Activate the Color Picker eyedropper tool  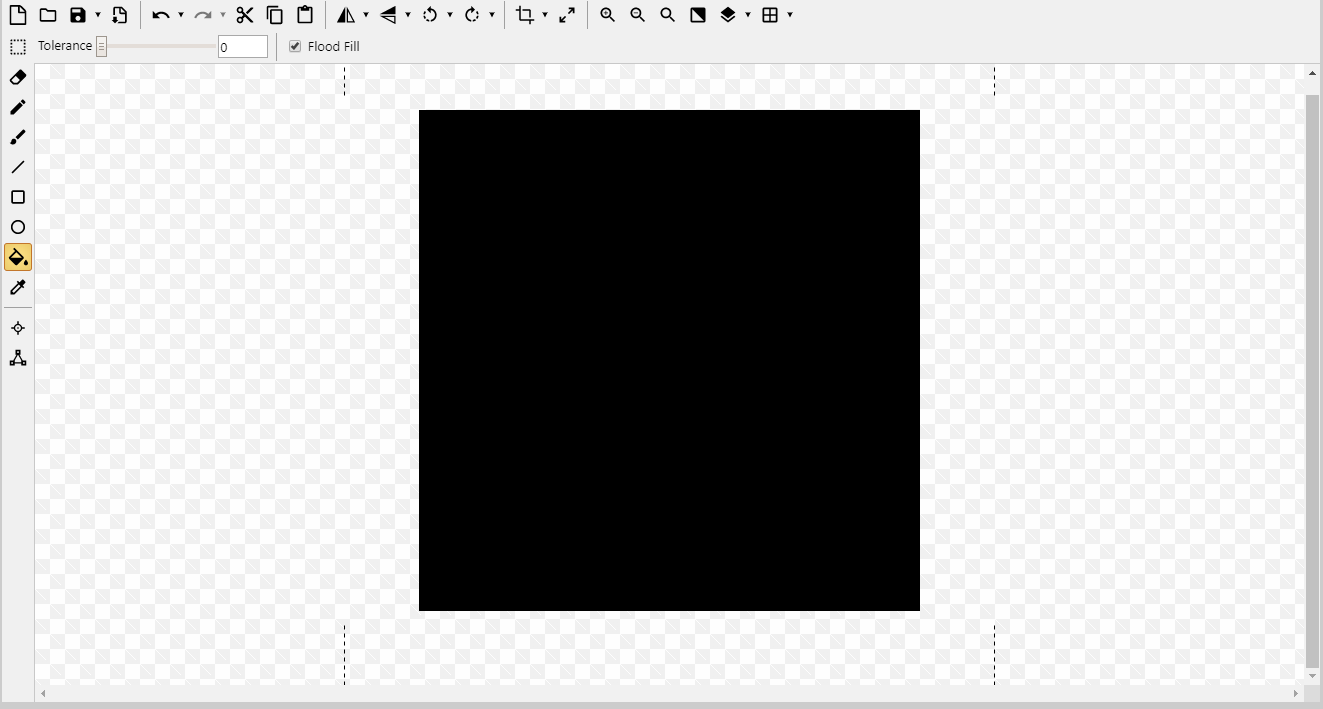18,287
